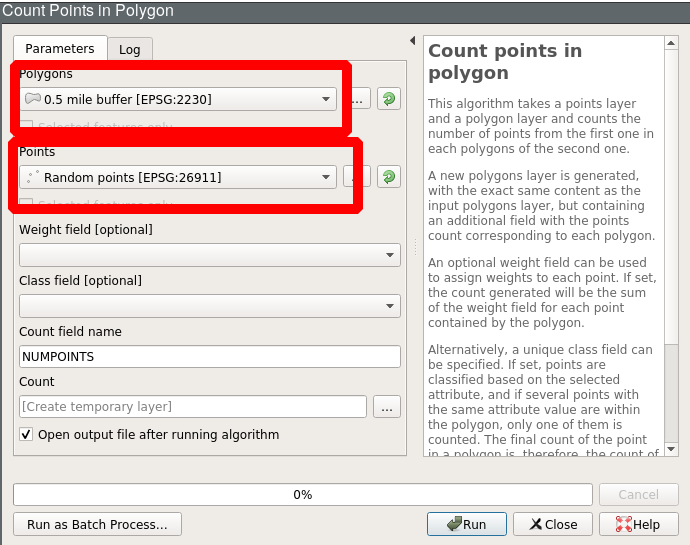Click Run as Batch Process button
This screenshot has height=545, width=690.
pos(97,524)
